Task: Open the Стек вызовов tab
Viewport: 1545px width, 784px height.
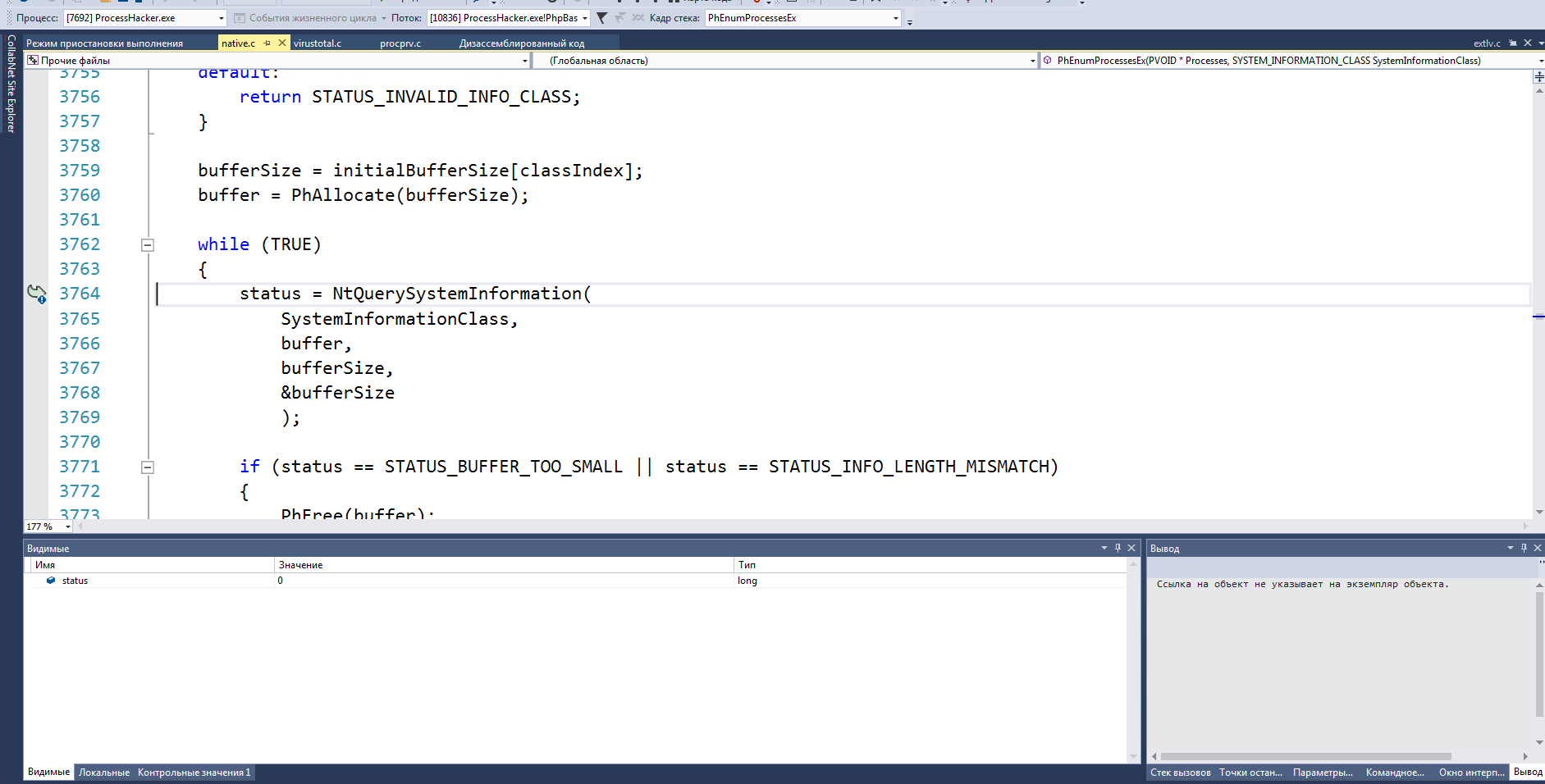Action: tap(1181, 773)
